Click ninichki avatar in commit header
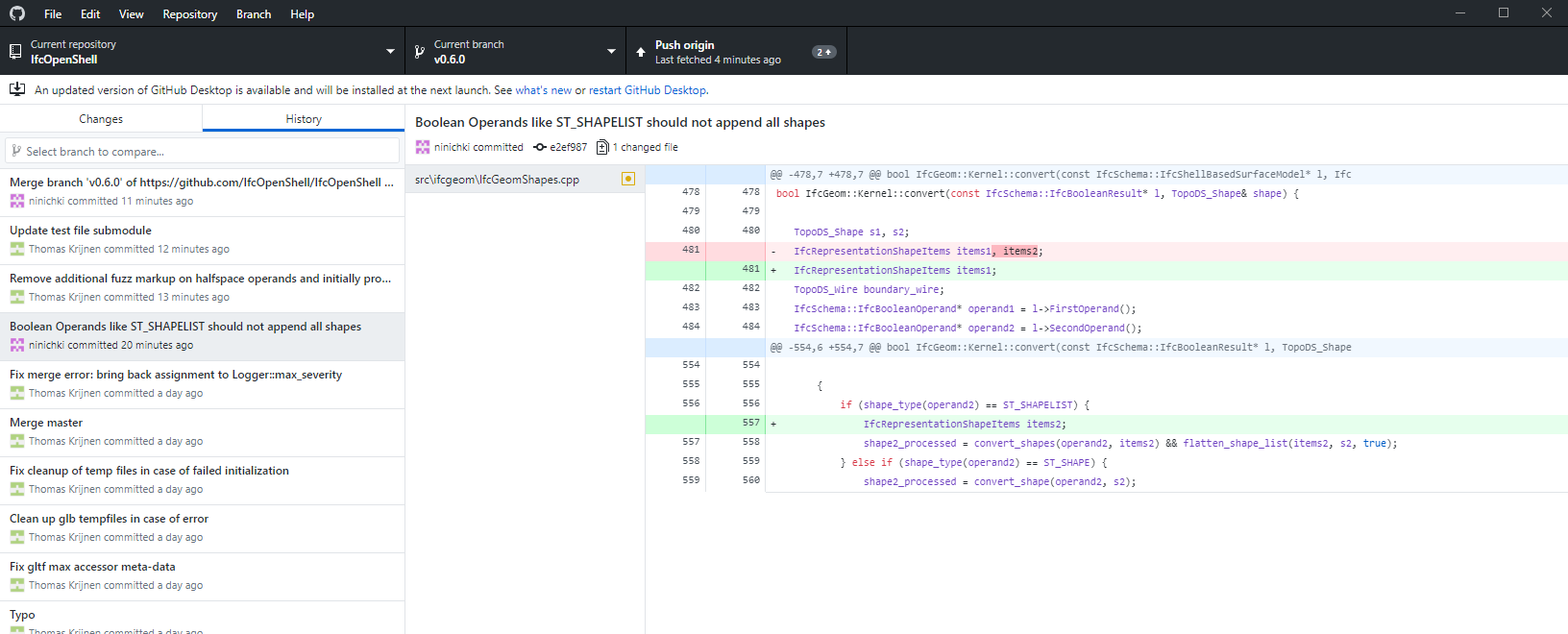 click(x=423, y=147)
